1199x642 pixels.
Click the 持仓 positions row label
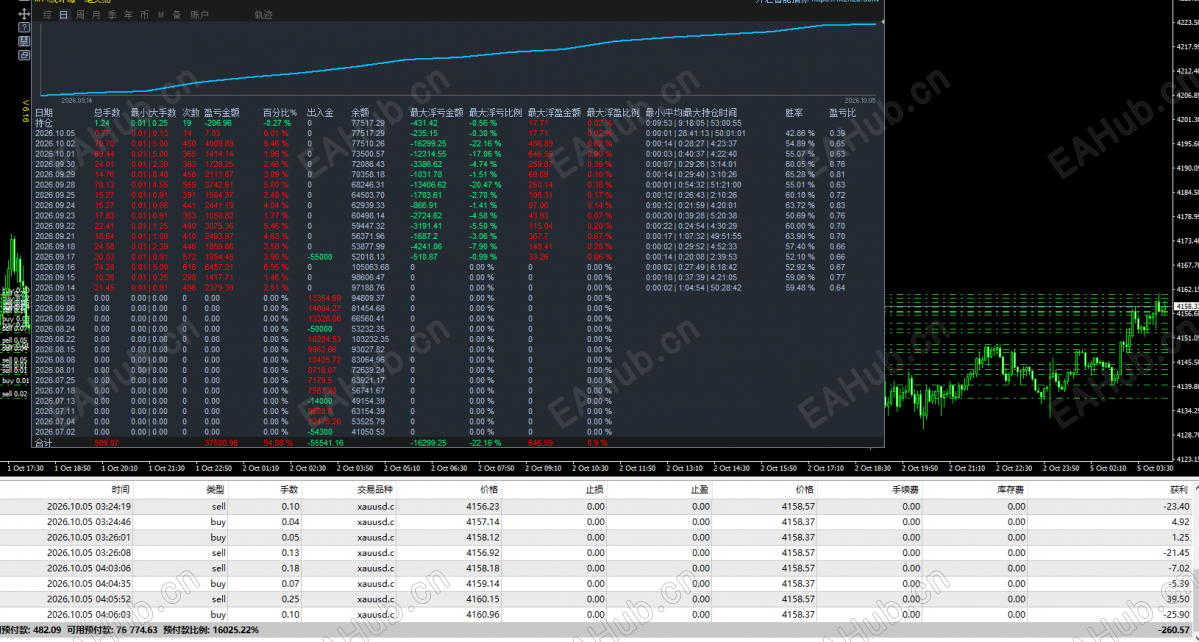44,122
